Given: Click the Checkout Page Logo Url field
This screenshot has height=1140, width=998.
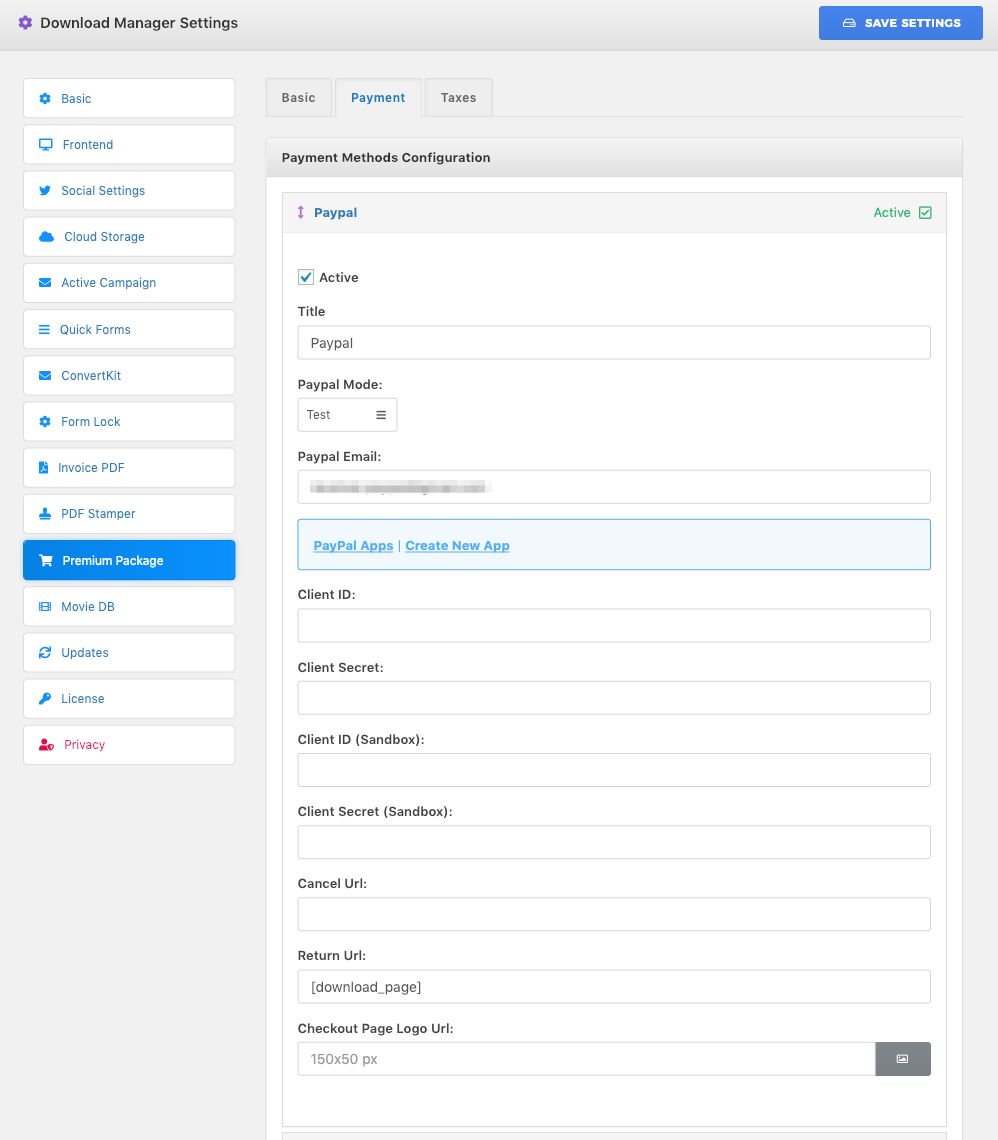Looking at the screenshot, I should 587,1059.
